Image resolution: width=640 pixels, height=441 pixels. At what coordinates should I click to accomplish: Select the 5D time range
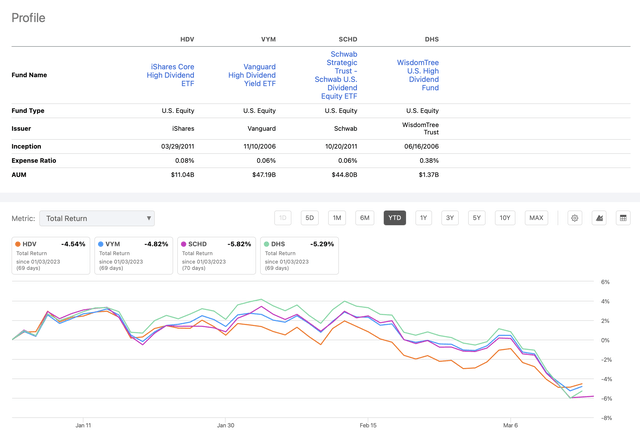[x=310, y=218]
